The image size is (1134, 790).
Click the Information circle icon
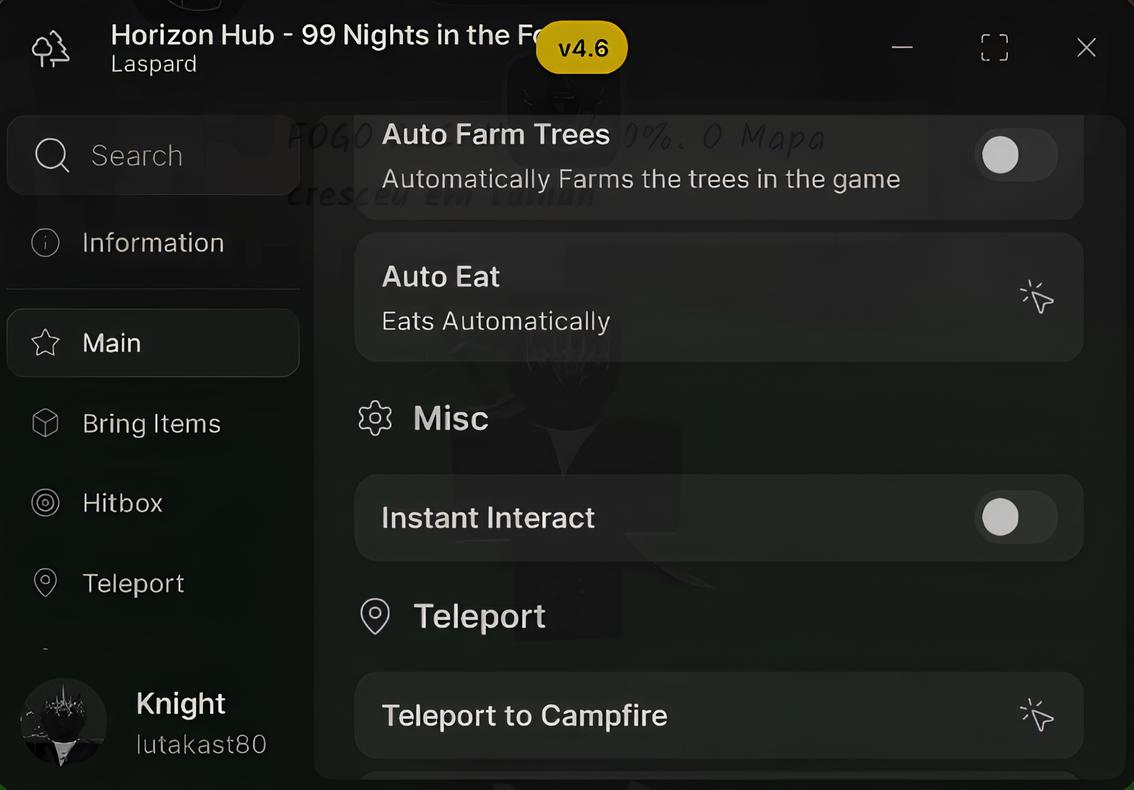[x=45, y=243]
